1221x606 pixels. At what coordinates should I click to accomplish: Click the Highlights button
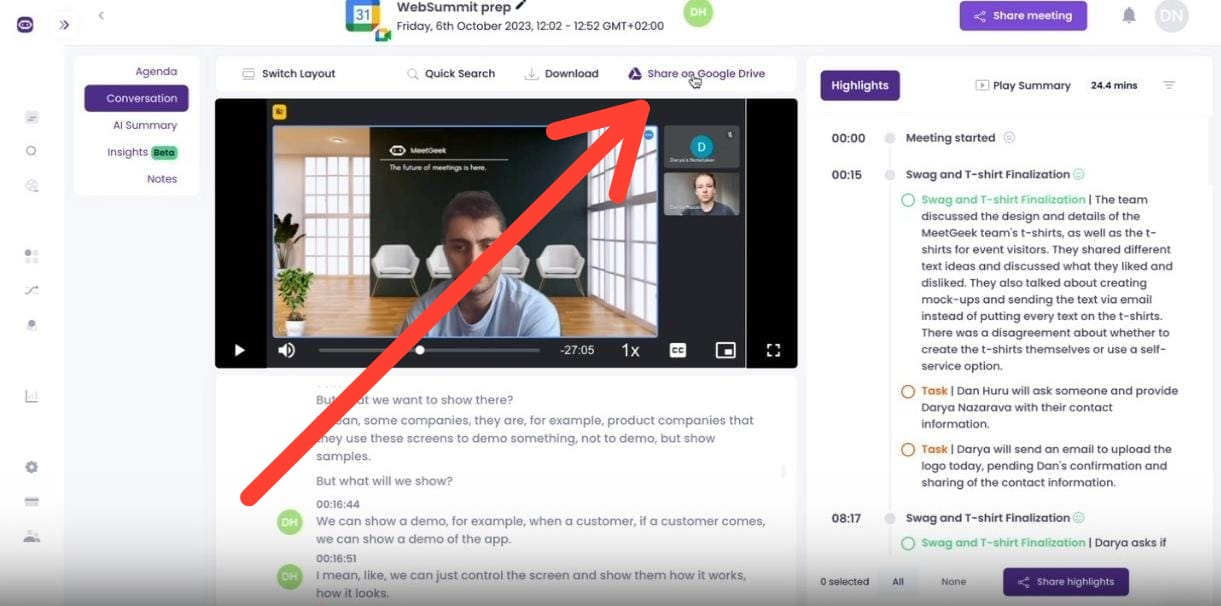860,86
